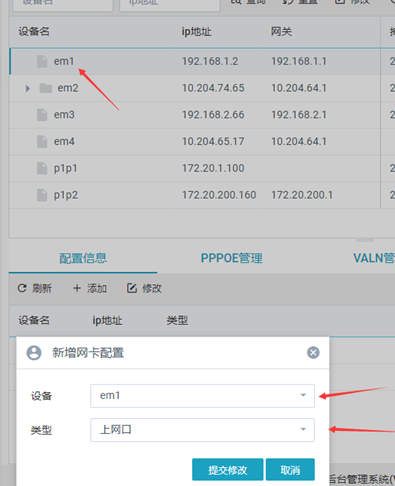Click the file icon beside p1p1
This screenshot has width=395, height=486.
(42, 168)
